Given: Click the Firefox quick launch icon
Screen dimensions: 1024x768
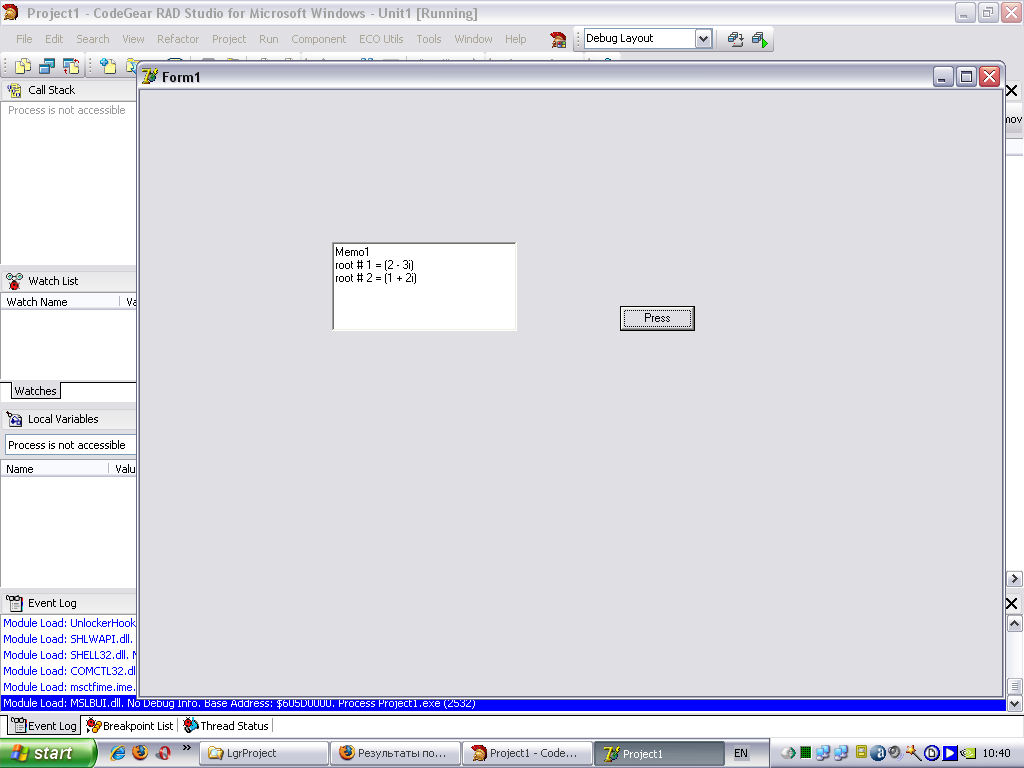Looking at the screenshot, I should [x=140, y=753].
